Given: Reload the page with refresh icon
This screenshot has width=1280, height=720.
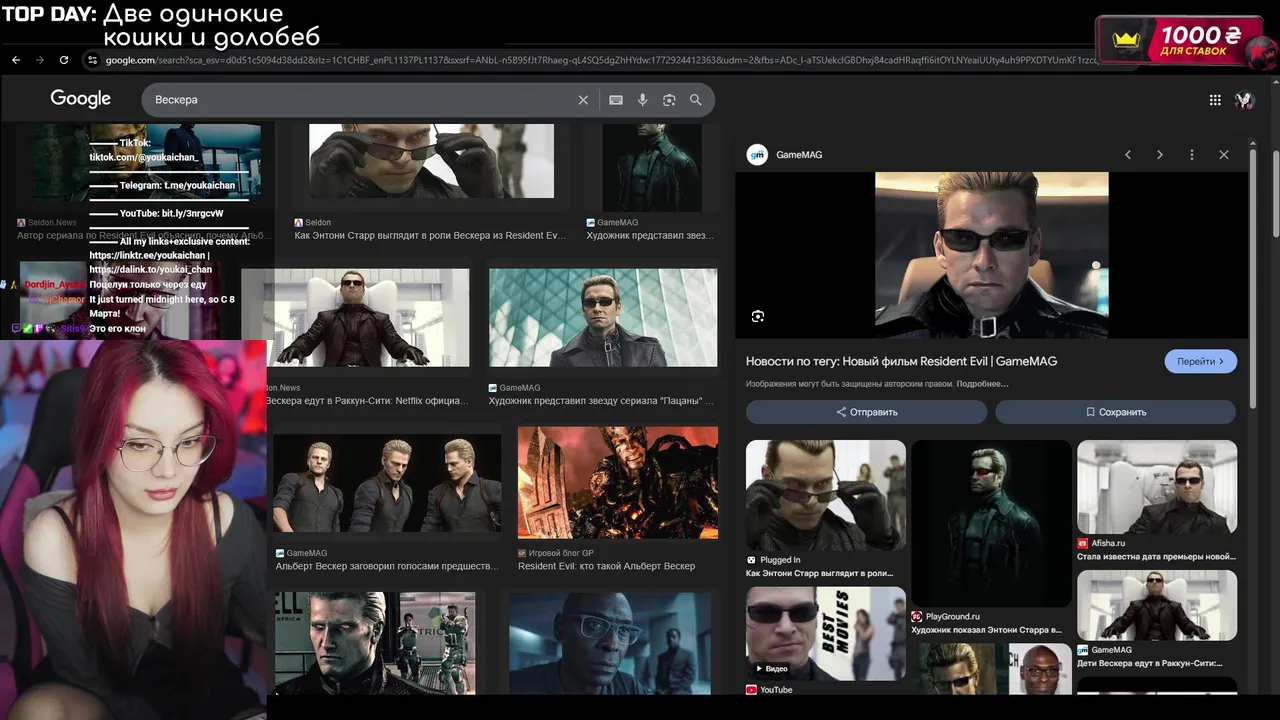Looking at the screenshot, I should [x=64, y=60].
